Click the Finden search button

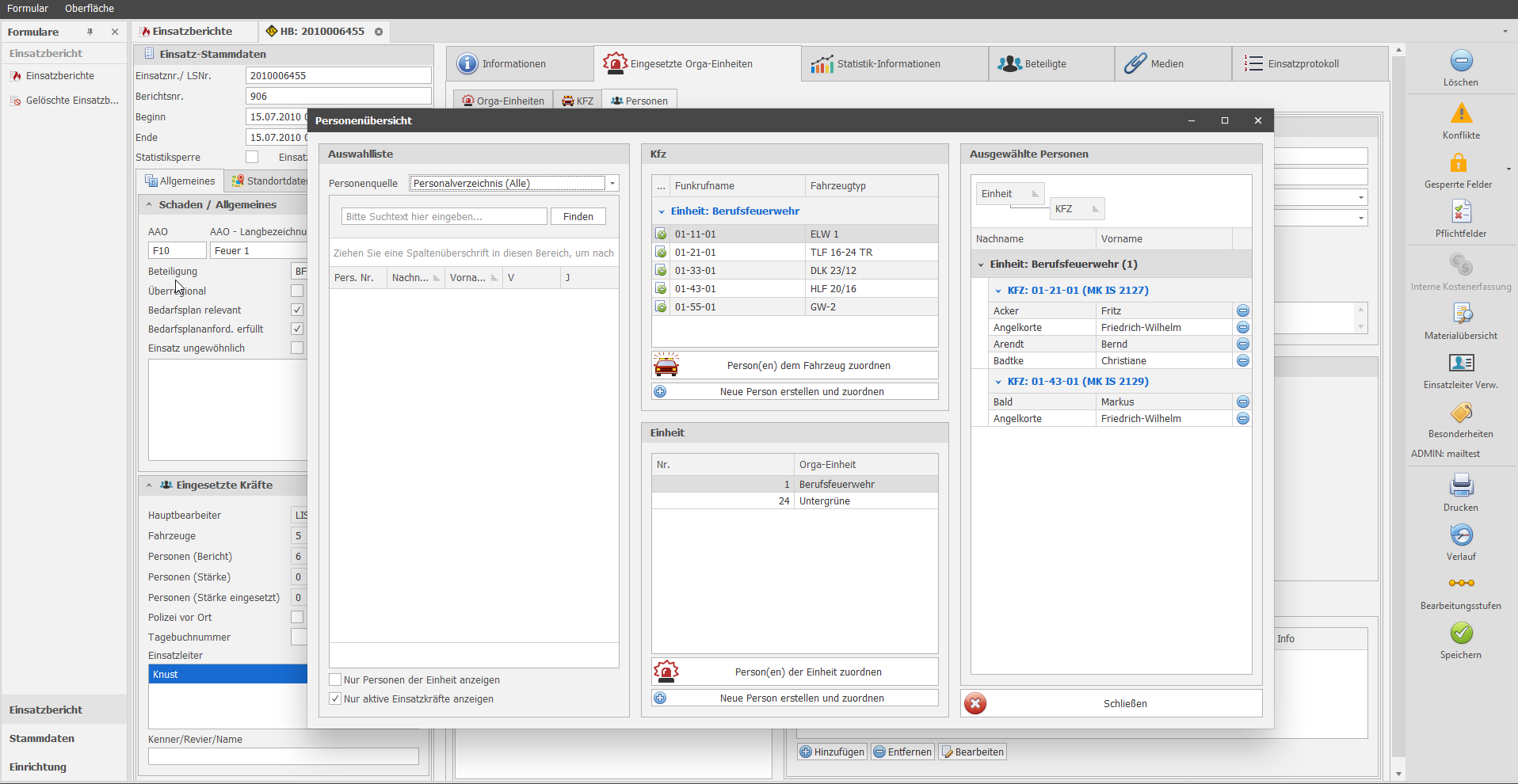578,217
